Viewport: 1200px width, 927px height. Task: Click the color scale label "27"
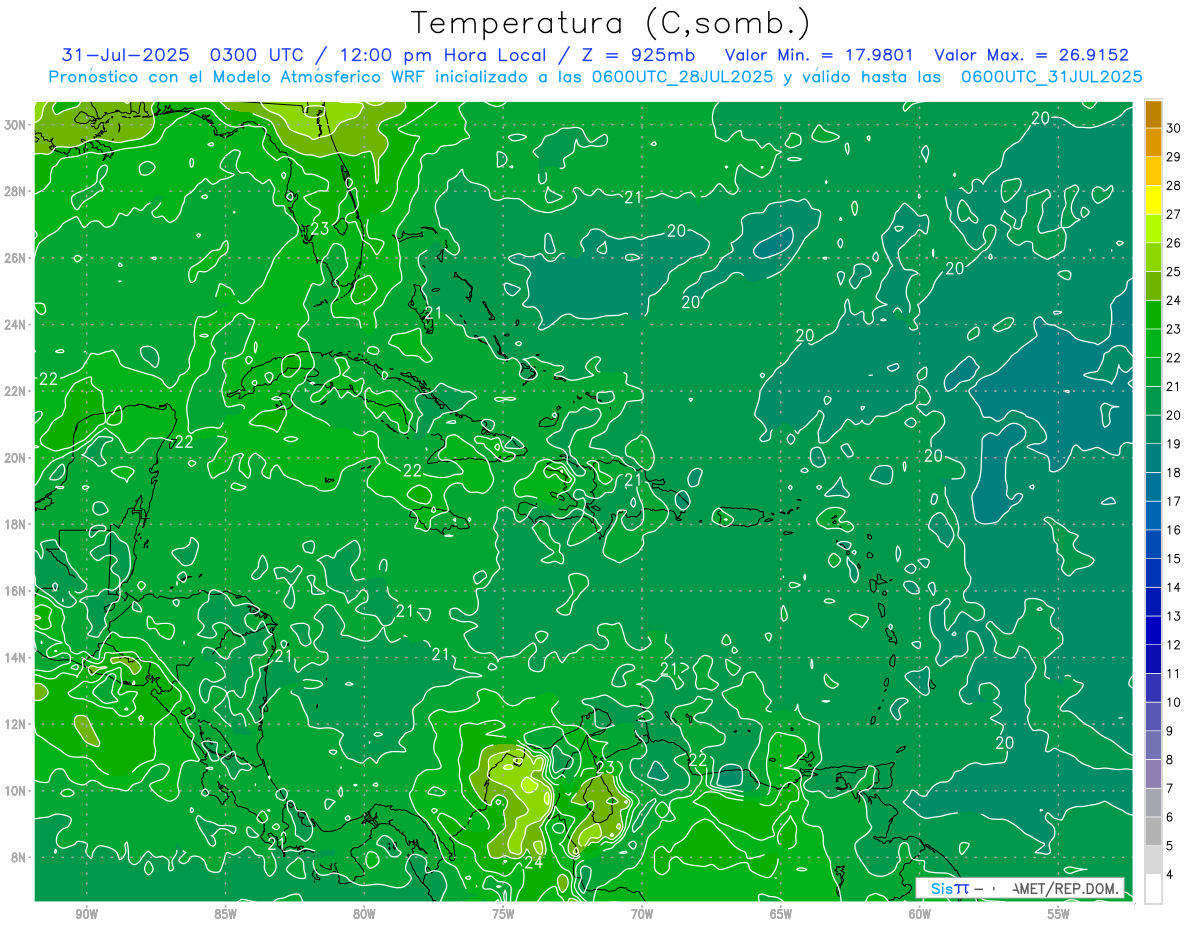pyautogui.click(x=1173, y=214)
